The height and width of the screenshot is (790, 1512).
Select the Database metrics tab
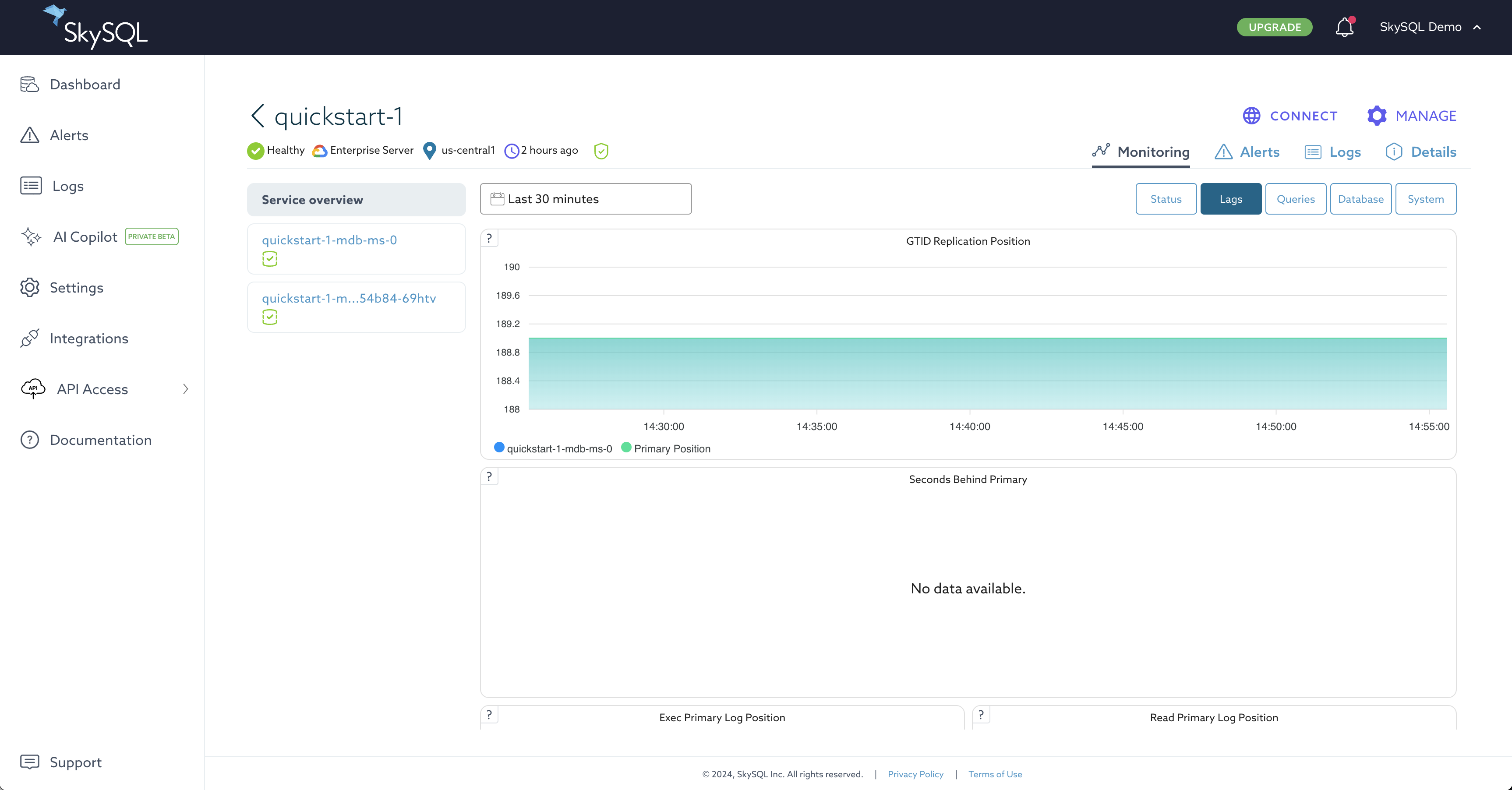coord(1360,199)
